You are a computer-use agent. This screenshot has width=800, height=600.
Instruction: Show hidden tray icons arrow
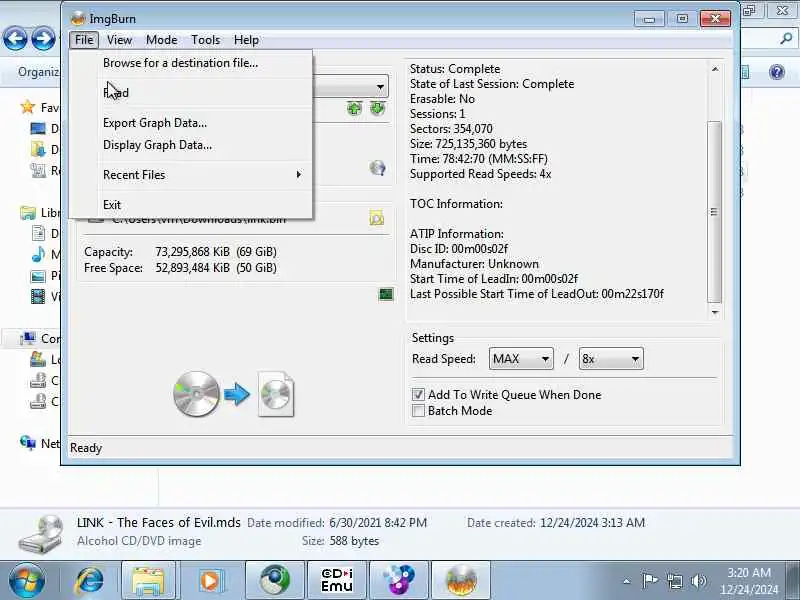click(x=627, y=581)
